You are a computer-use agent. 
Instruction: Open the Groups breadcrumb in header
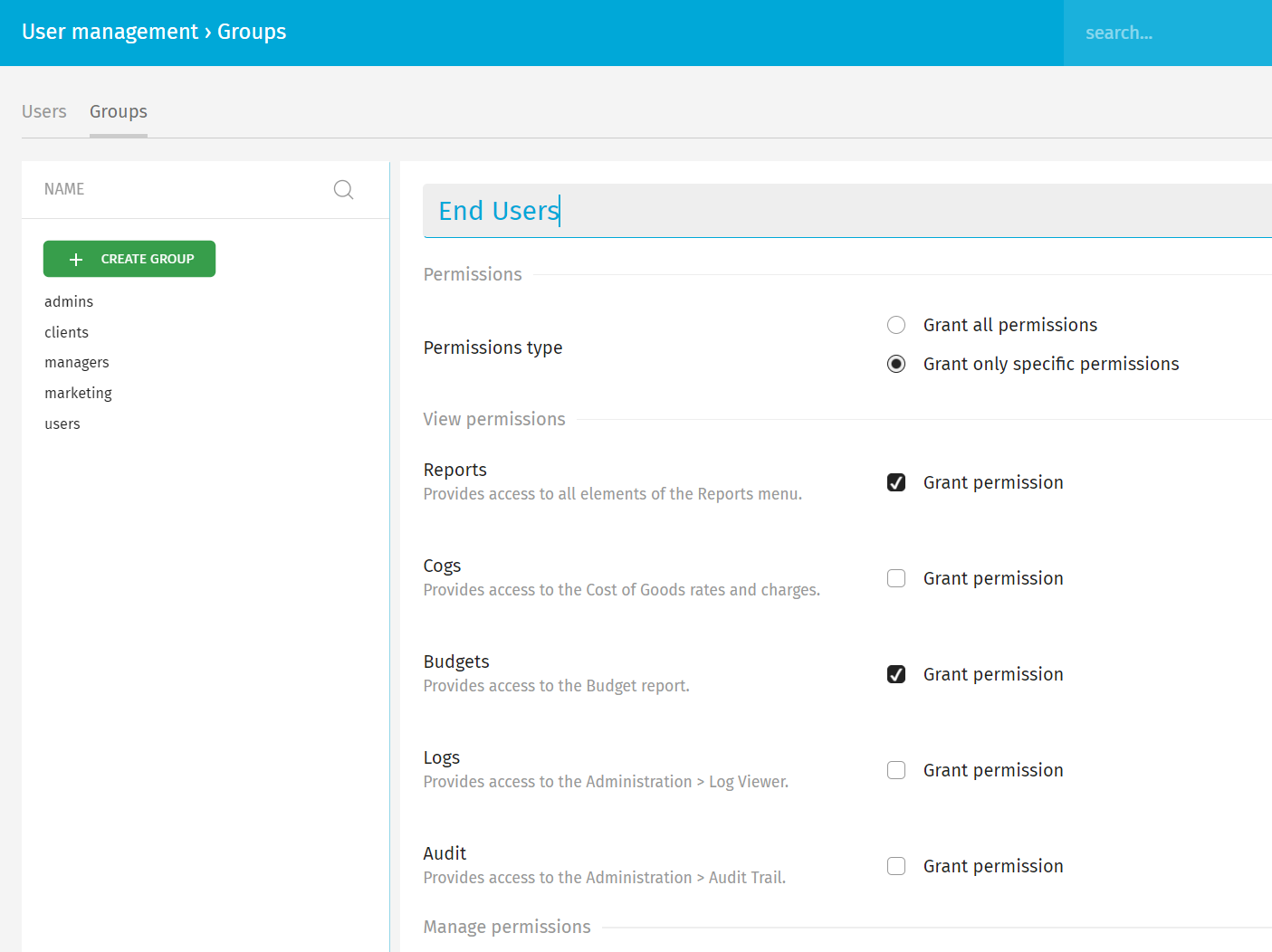click(252, 32)
